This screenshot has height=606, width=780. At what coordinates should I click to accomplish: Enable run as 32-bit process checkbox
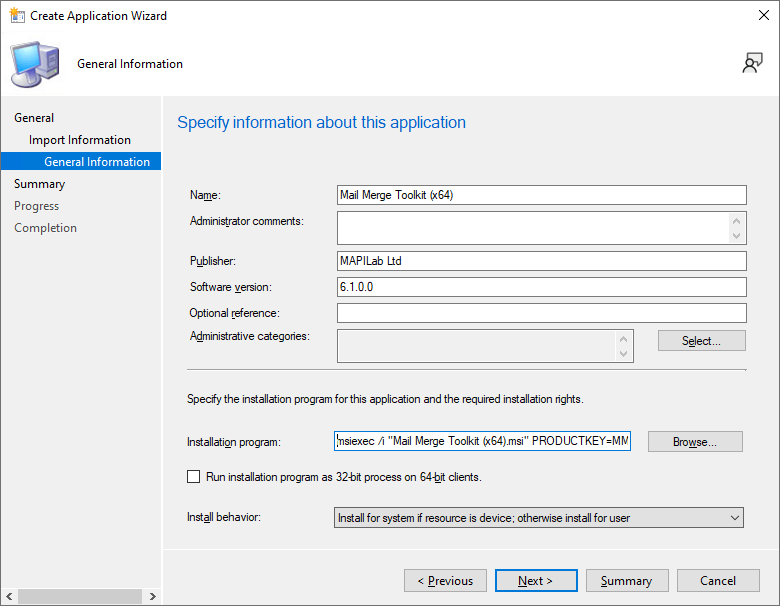coord(194,477)
